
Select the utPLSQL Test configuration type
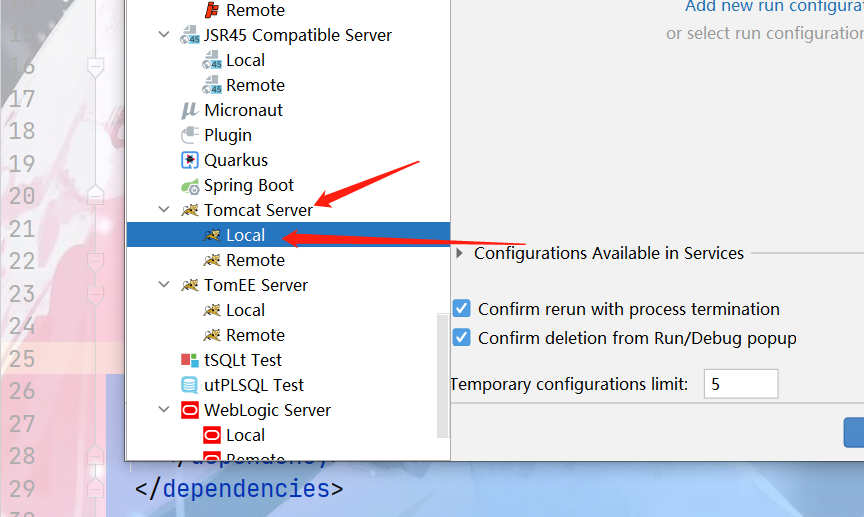point(253,385)
